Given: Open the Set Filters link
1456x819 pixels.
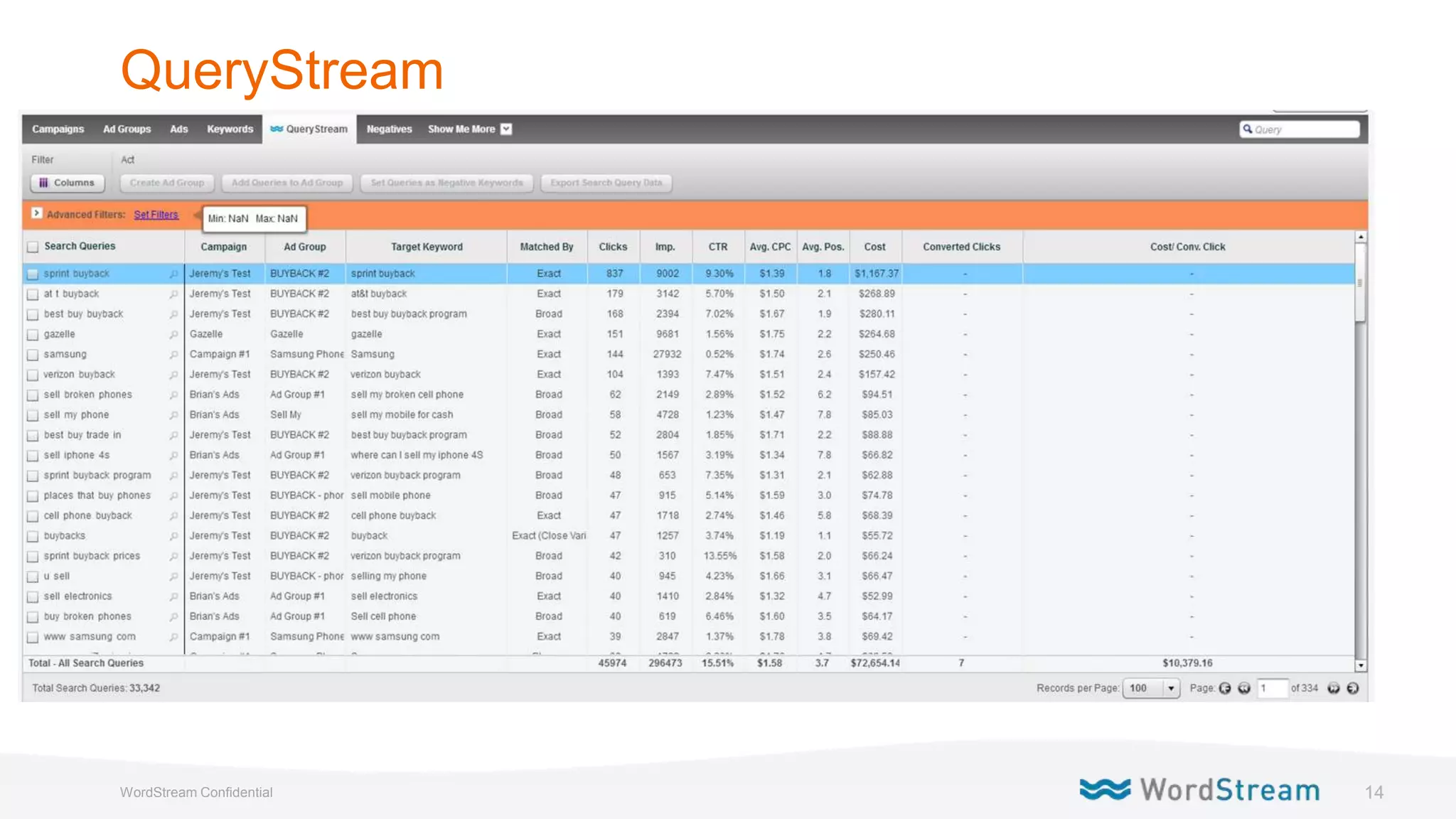Looking at the screenshot, I should 156,214.
